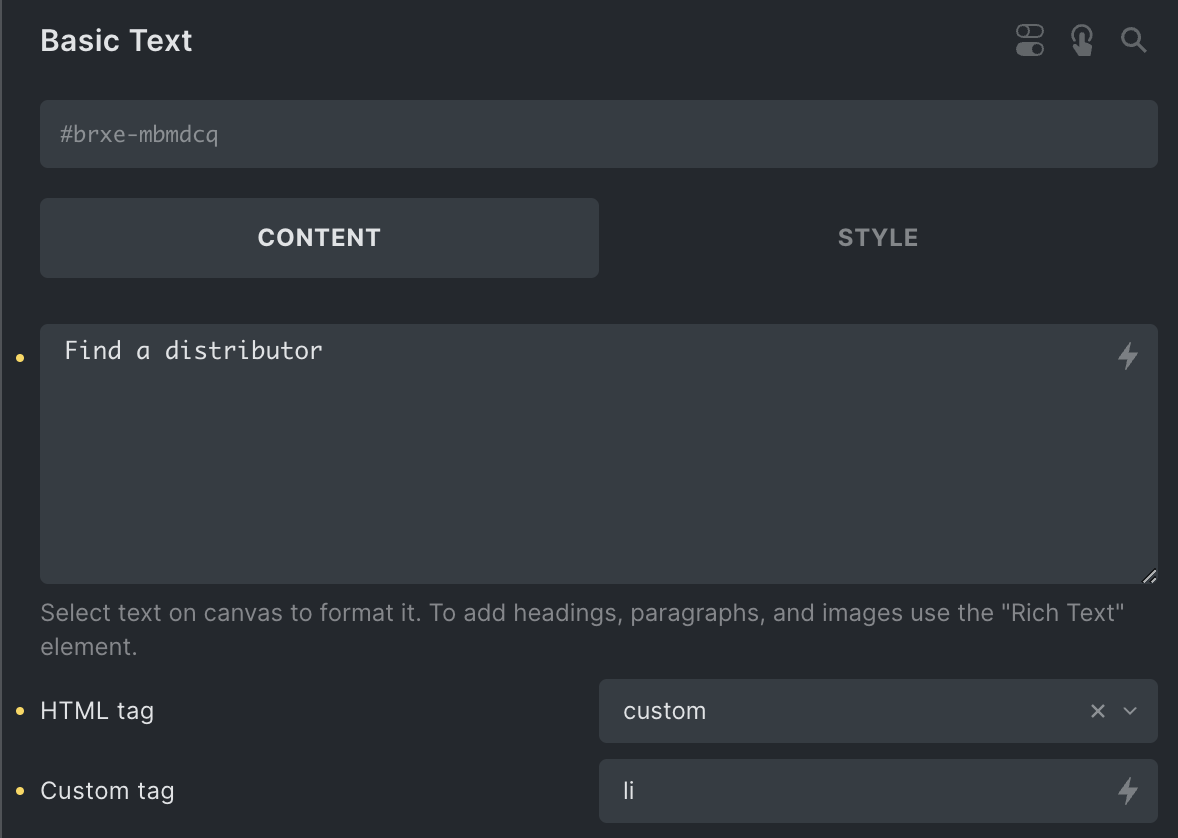Click the yellow dot next to HTML tag
Viewport: 1178px width, 838px height.
(x=20, y=711)
